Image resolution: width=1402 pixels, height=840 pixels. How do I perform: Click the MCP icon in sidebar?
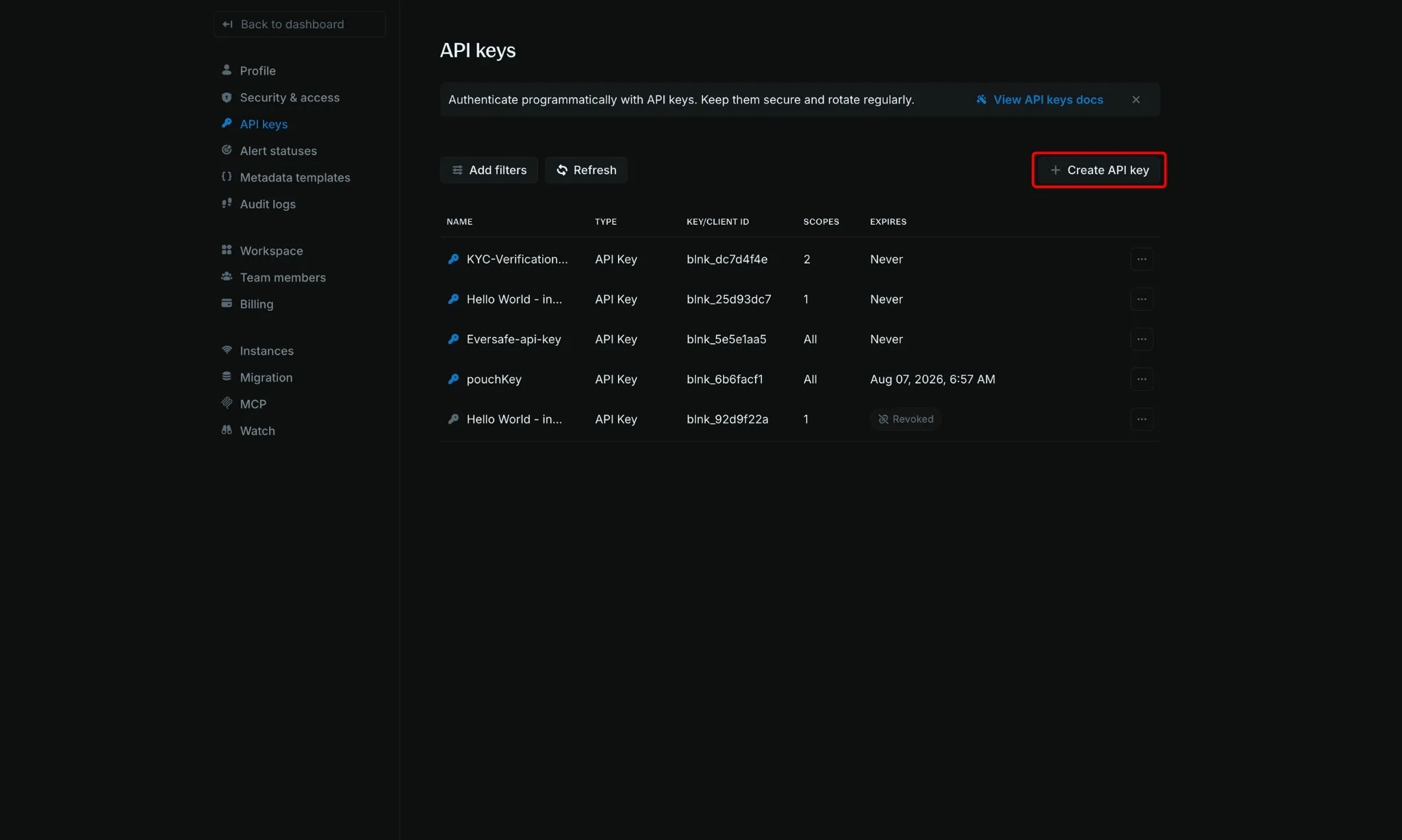coord(227,403)
